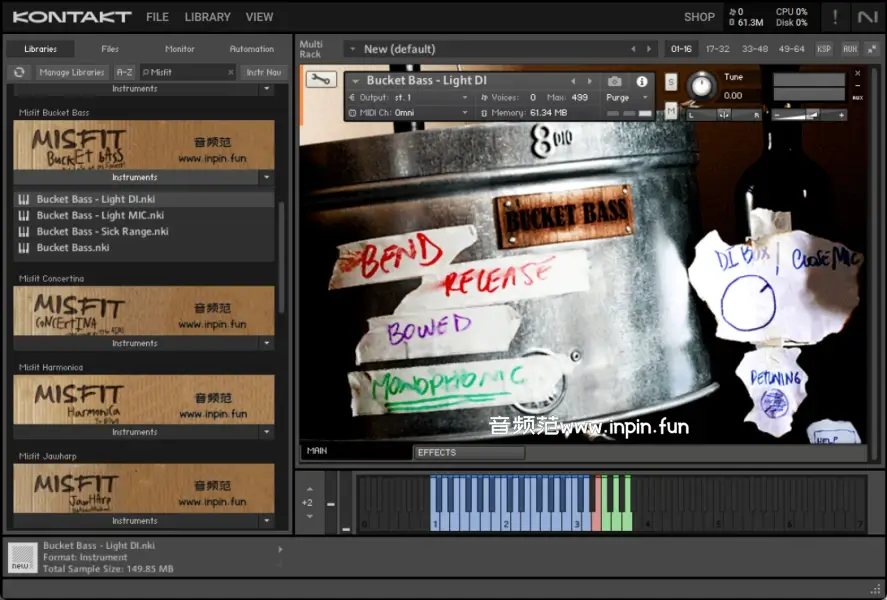Click the NI logo icon

[x=866, y=17]
